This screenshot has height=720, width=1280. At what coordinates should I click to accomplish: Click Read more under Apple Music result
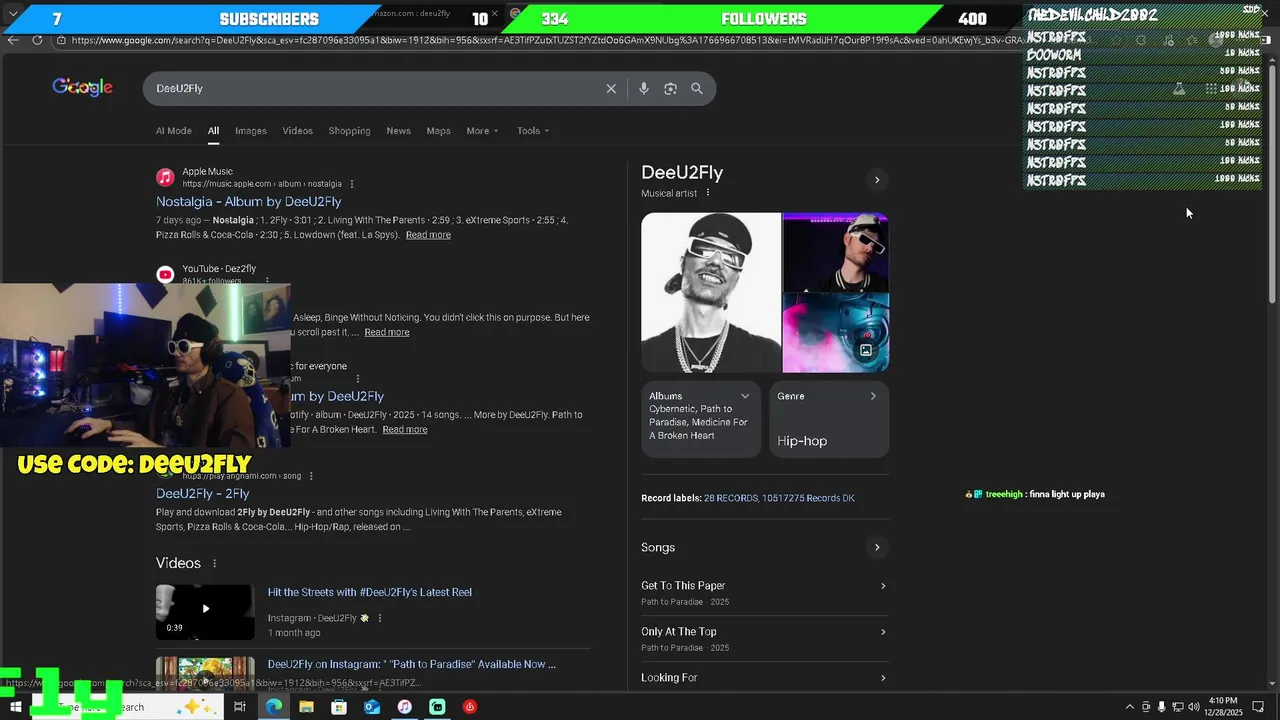point(428,235)
